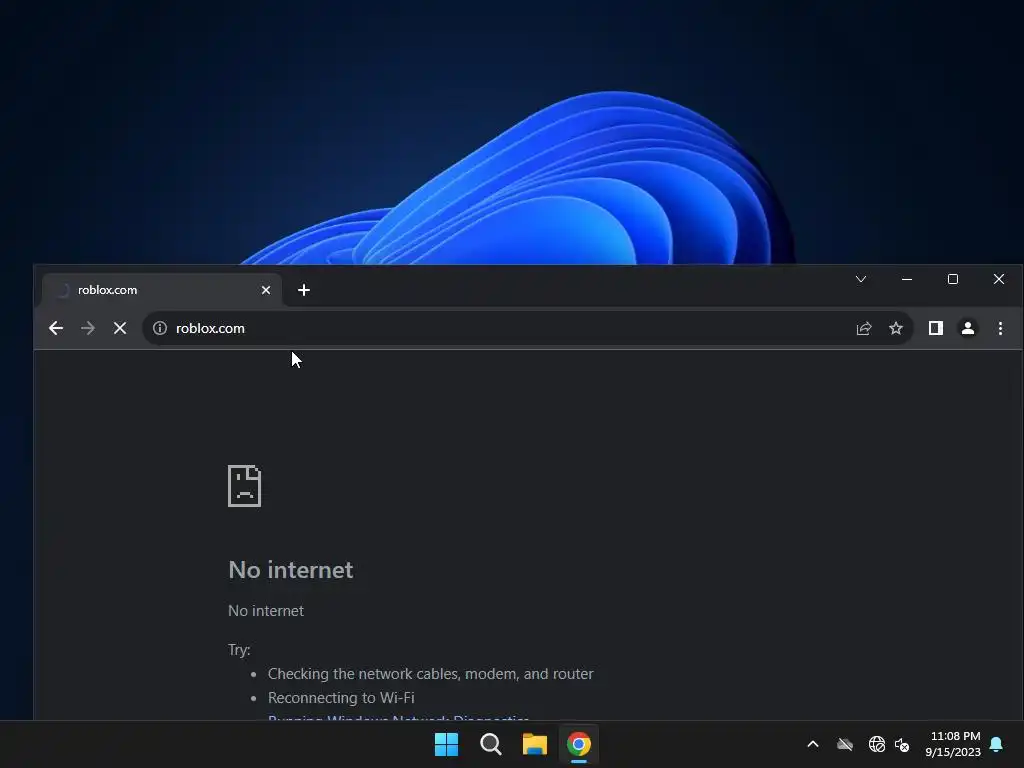Select the roblox.com tab
The width and height of the screenshot is (1024, 768).
pyautogui.click(x=162, y=290)
